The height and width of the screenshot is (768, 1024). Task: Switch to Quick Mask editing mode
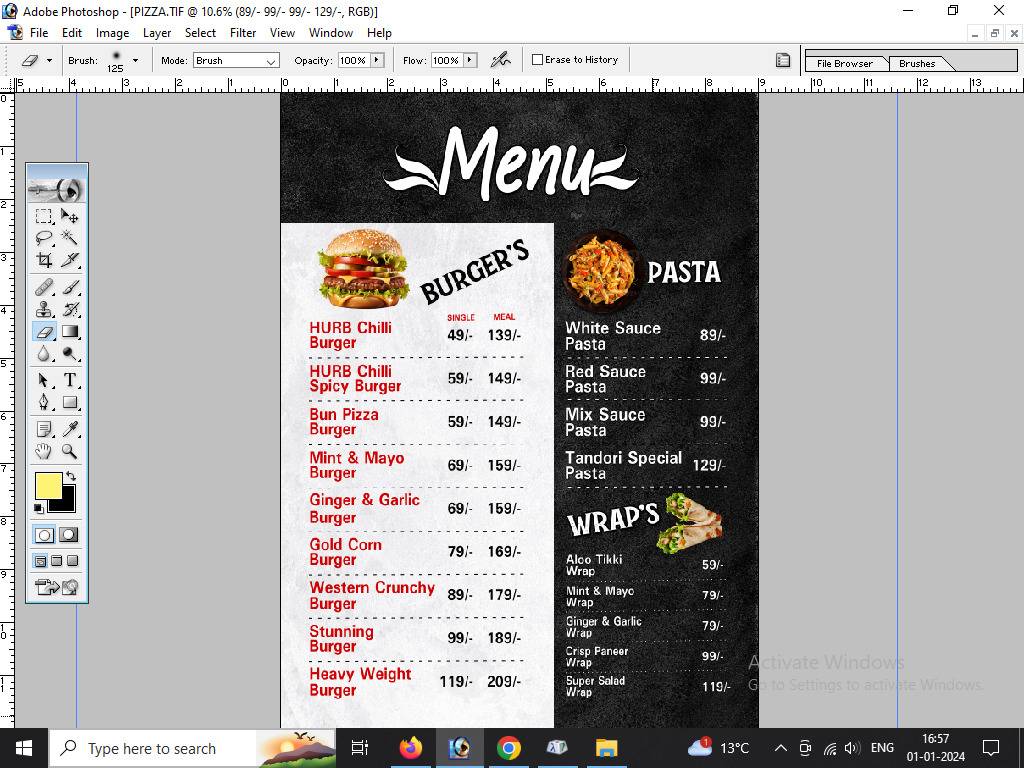tap(68, 535)
